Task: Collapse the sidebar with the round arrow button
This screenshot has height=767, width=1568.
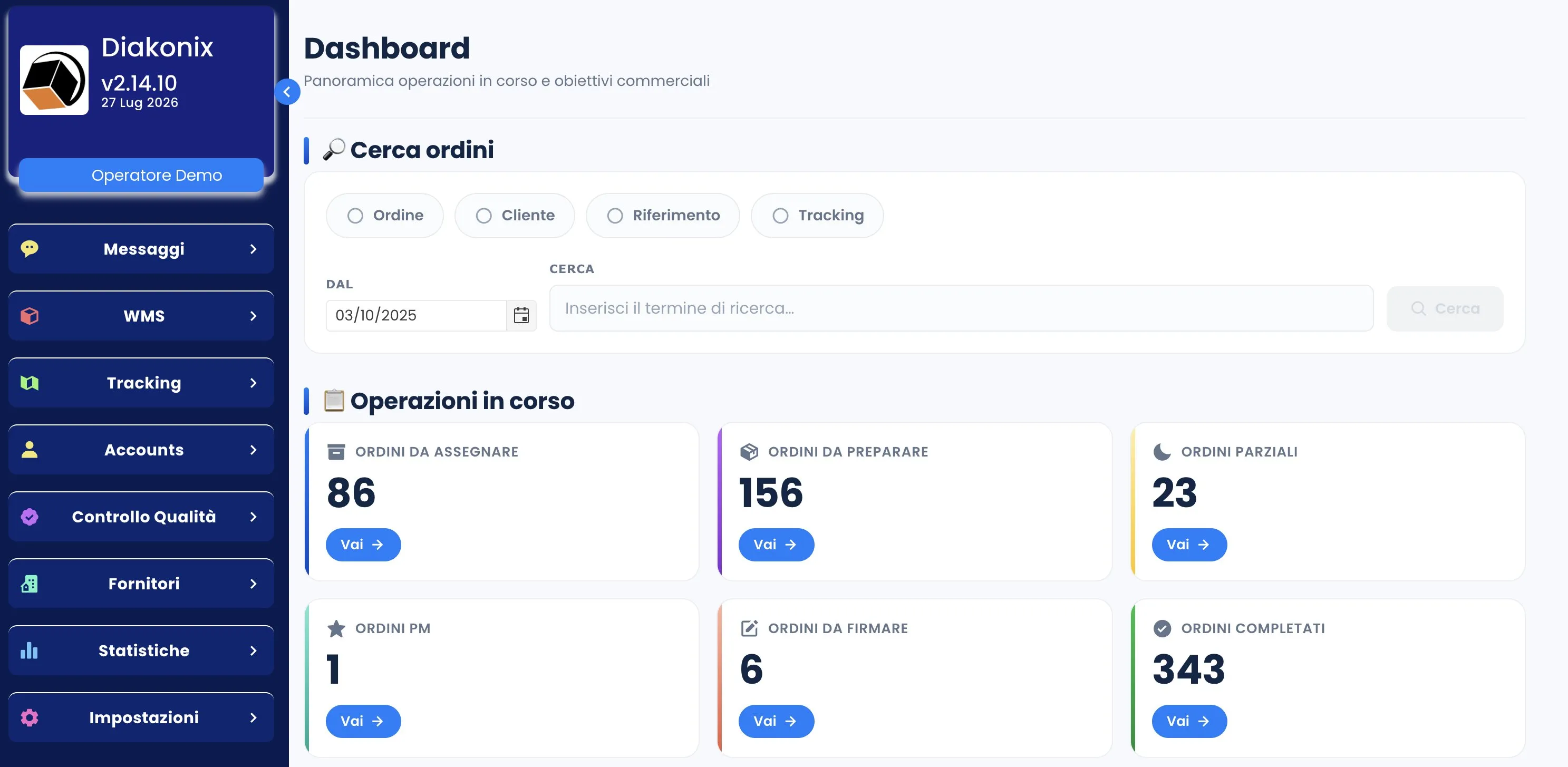Action: (287, 92)
